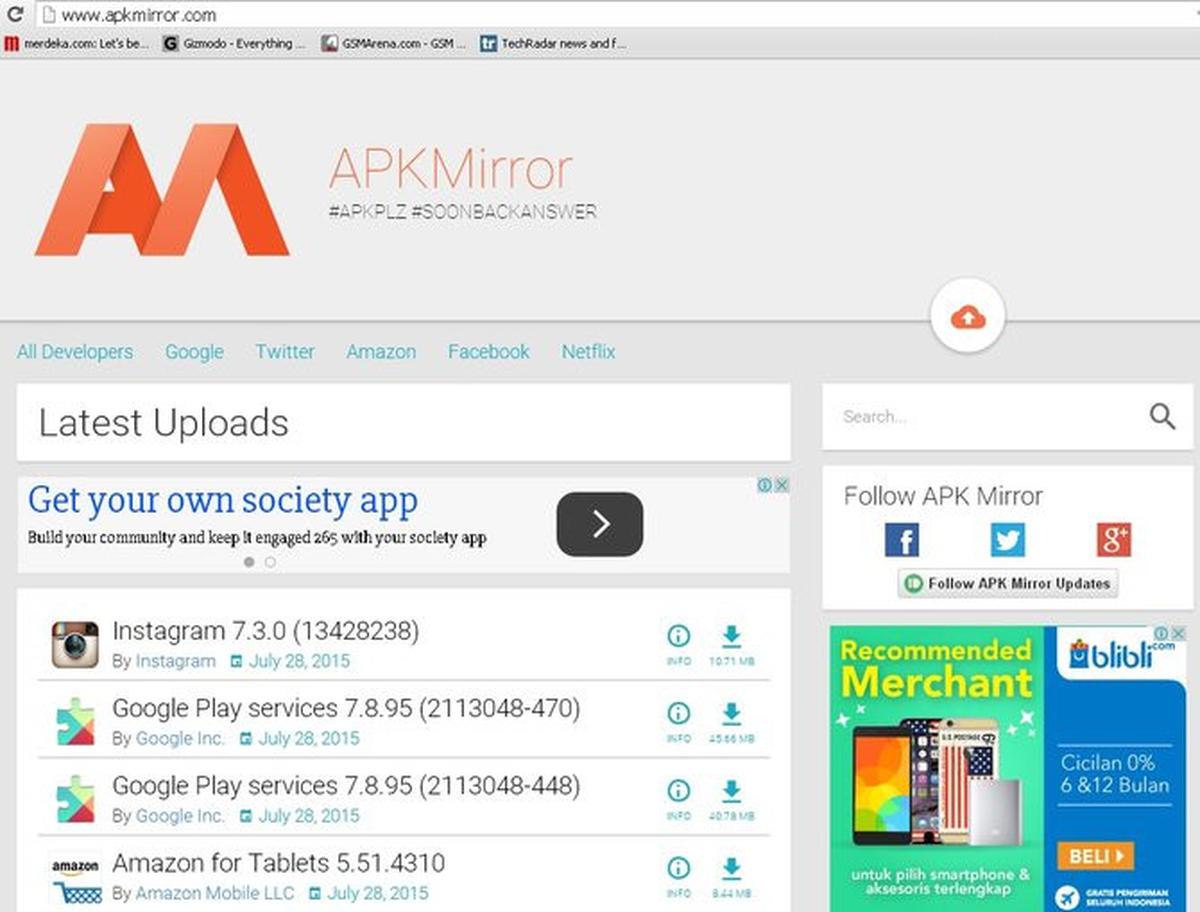The image size is (1200, 912).
Task: Click the orange cloud upload button
Action: pyautogui.click(x=967, y=318)
